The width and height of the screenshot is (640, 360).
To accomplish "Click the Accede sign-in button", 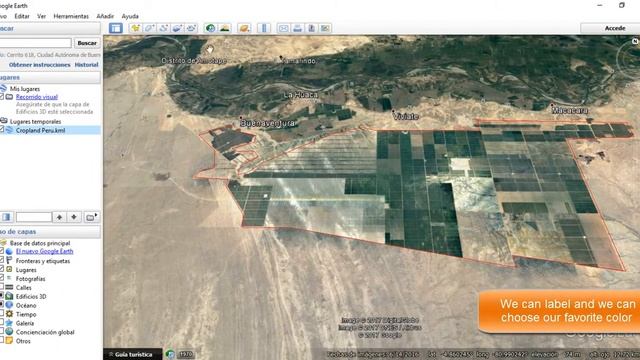I will point(615,28).
